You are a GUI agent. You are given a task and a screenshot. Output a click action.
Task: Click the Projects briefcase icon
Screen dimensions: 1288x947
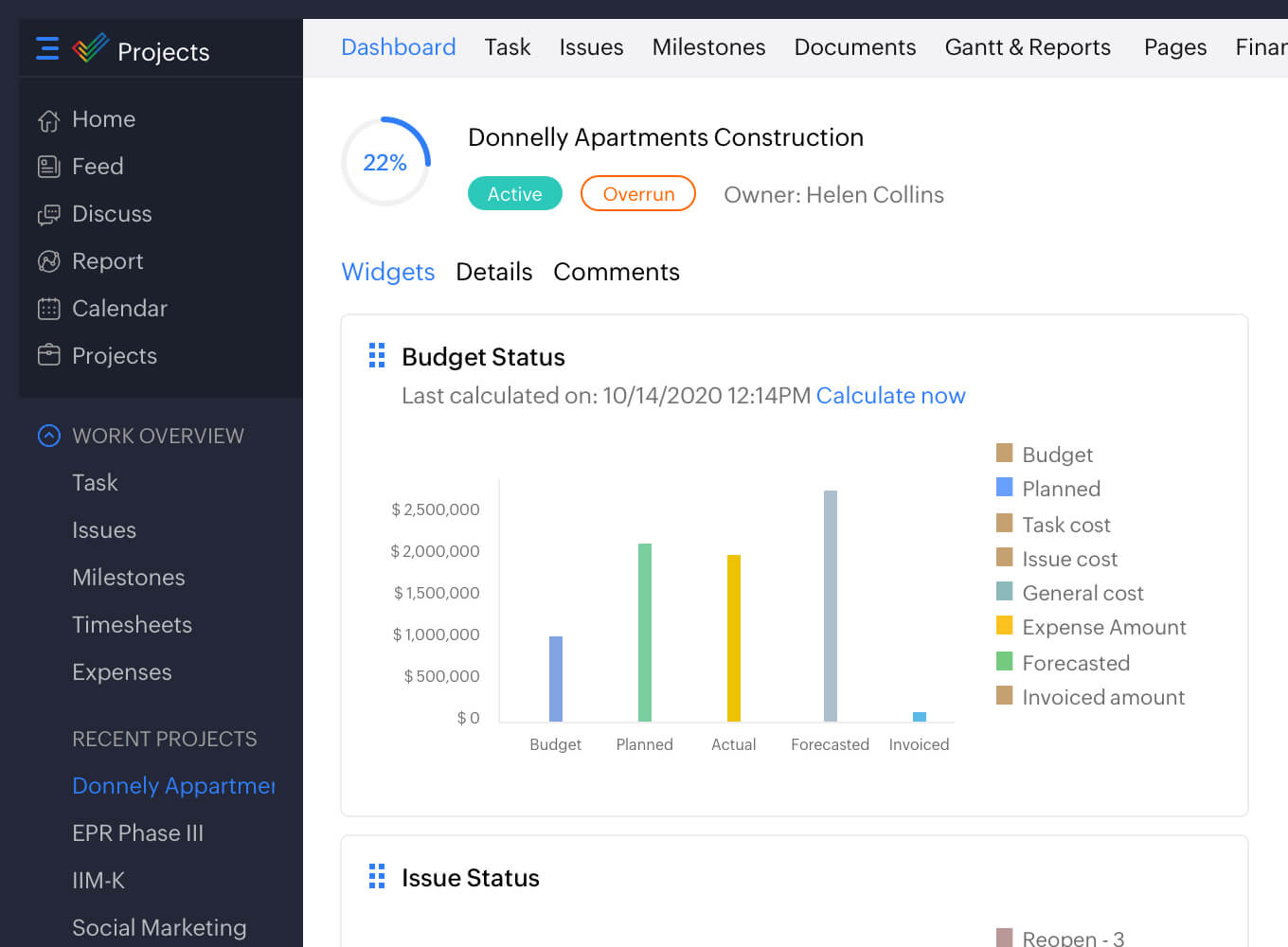pos(48,355)
